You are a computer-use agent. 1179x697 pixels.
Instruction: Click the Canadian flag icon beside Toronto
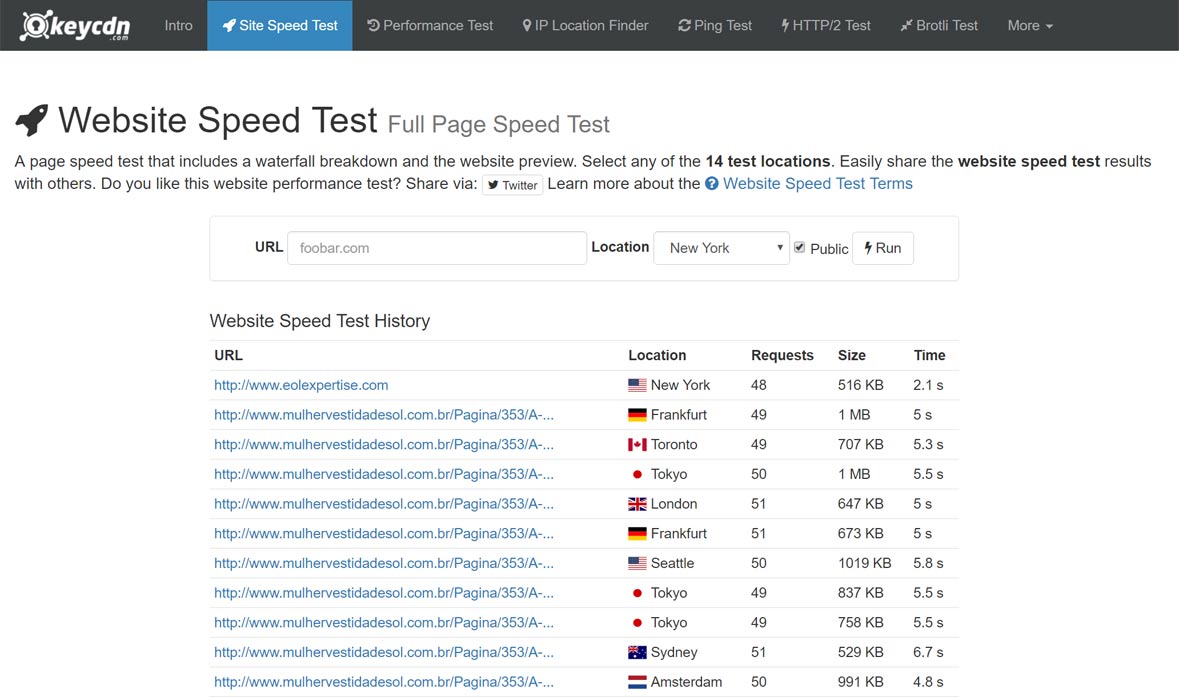coord(637,445)
